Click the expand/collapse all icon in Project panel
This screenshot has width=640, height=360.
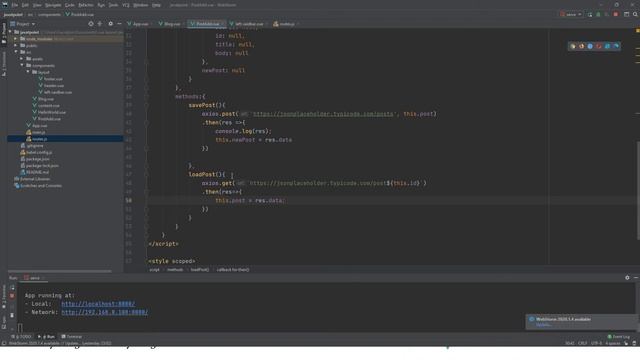[100, 24]
